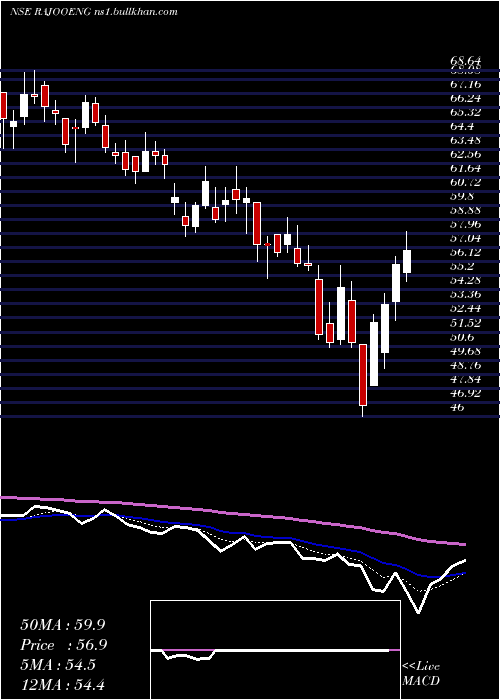Viewport: 500px width, 700px height.
Task: Click the 60.72 price axis label
Action: [465, 183]
